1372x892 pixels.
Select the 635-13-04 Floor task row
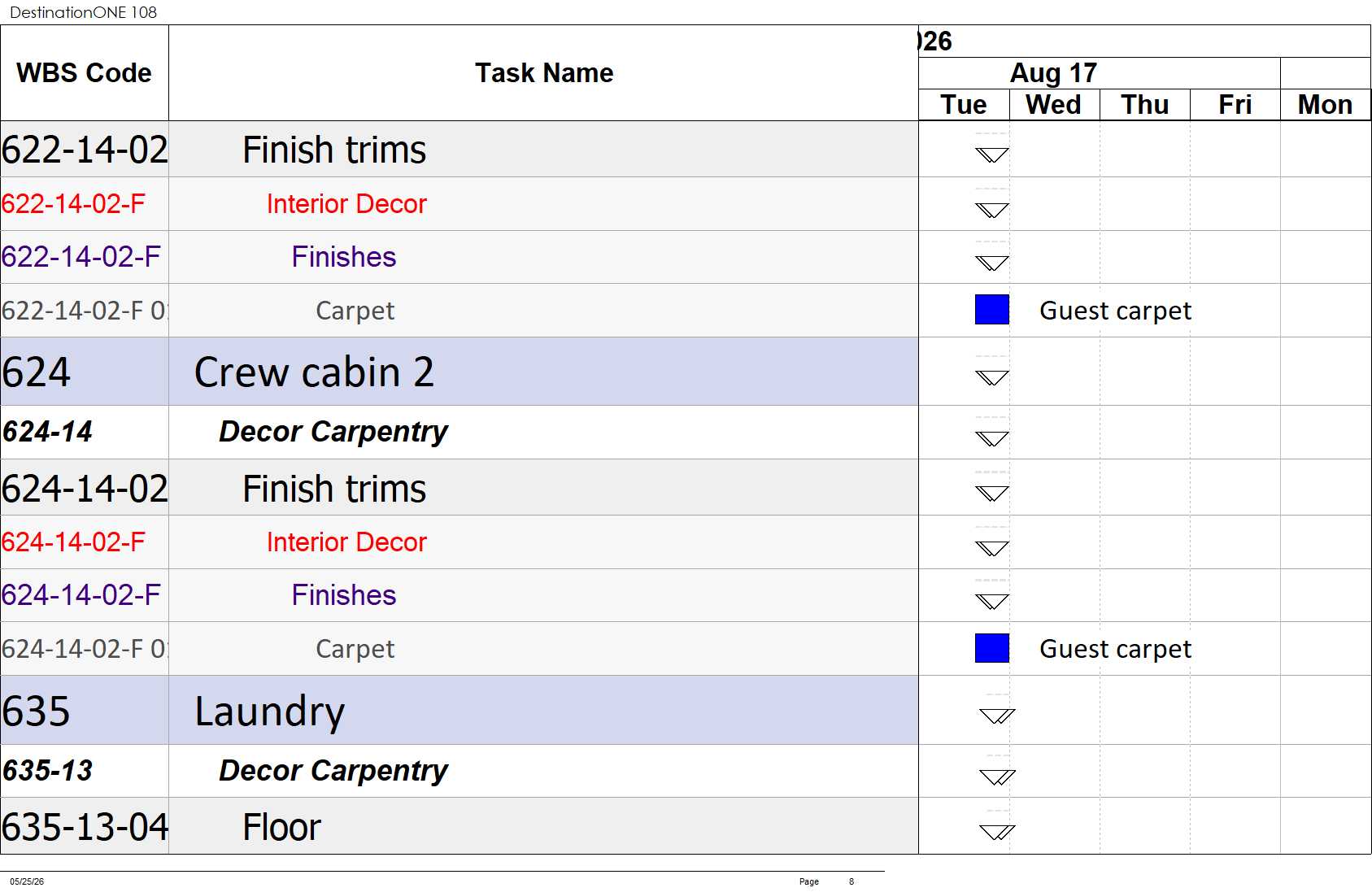coord(460,826)
